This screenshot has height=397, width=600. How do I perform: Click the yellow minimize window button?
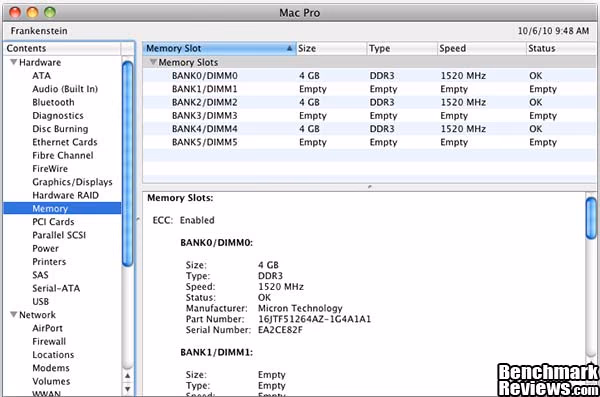pos(33,13)
